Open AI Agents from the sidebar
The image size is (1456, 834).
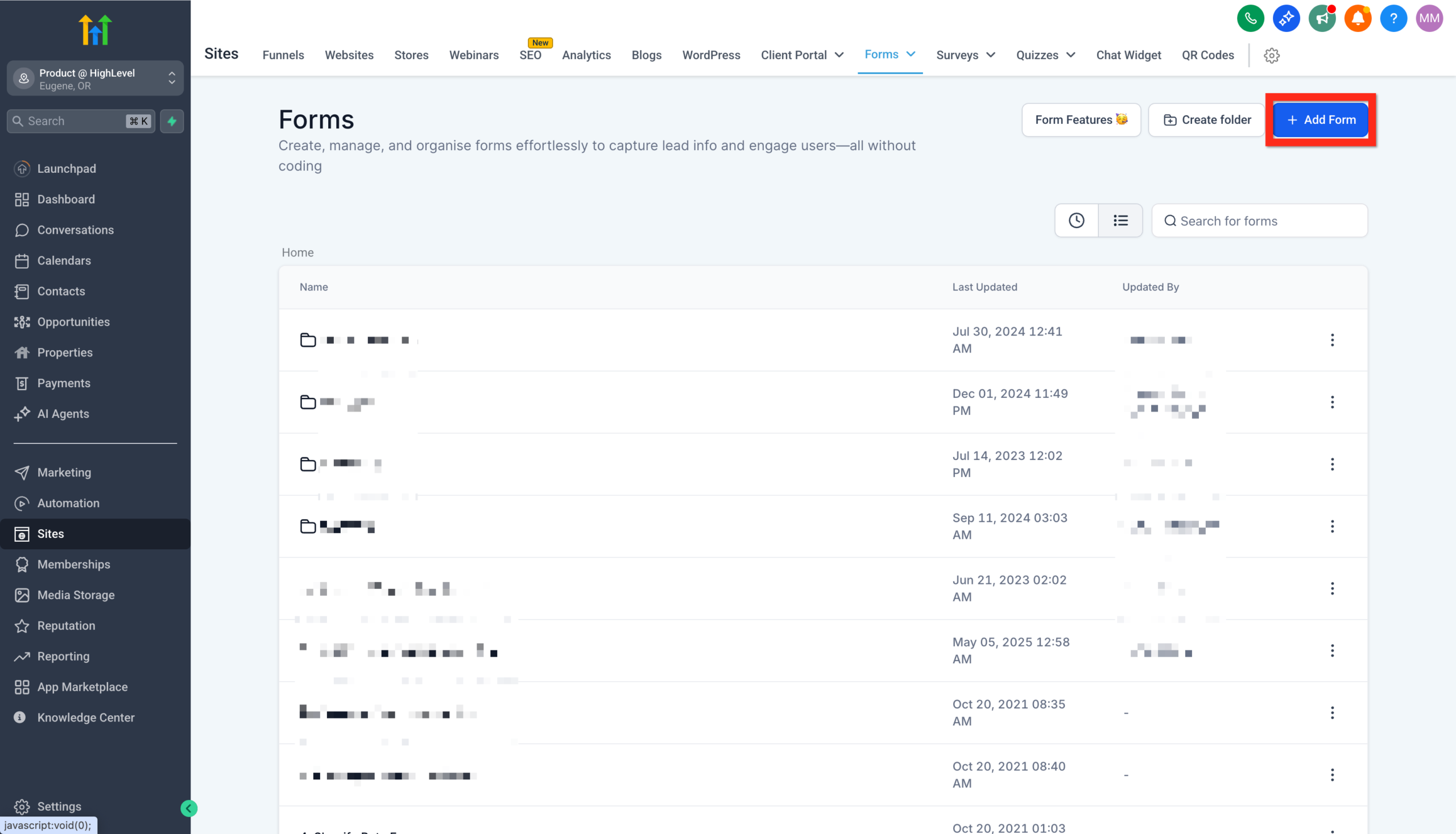[63, 413]
